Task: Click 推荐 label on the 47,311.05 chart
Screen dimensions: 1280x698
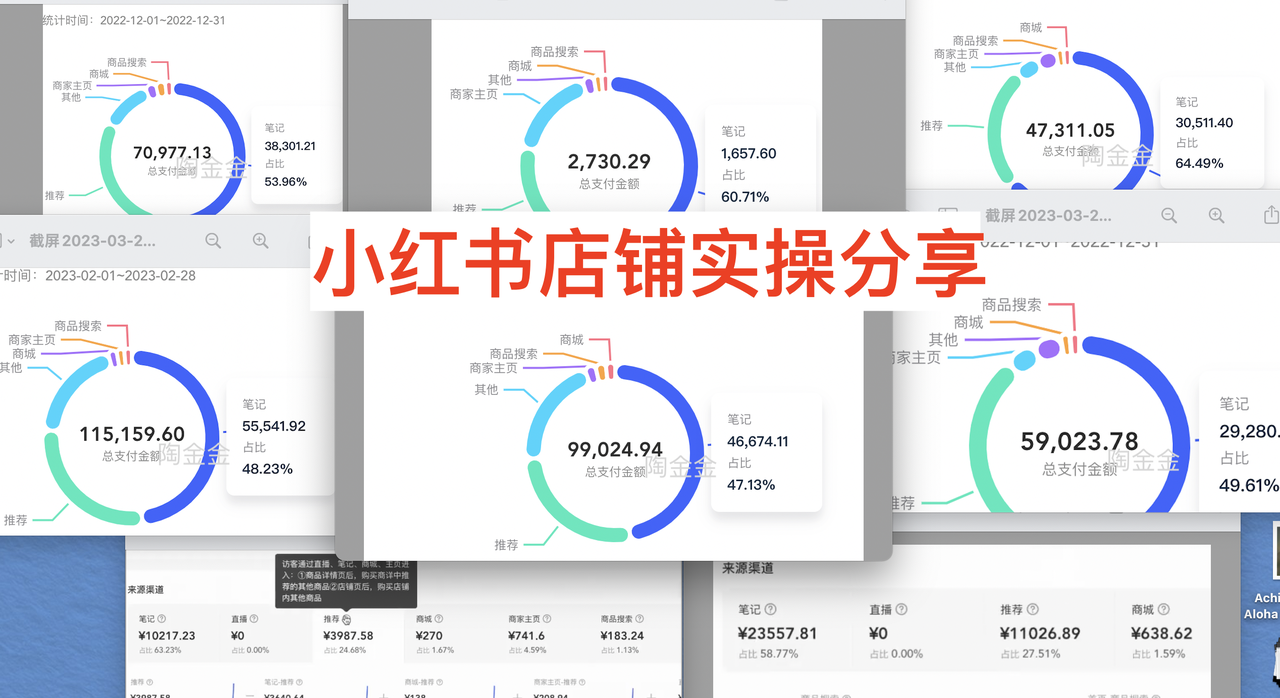Action: [932, 126]
